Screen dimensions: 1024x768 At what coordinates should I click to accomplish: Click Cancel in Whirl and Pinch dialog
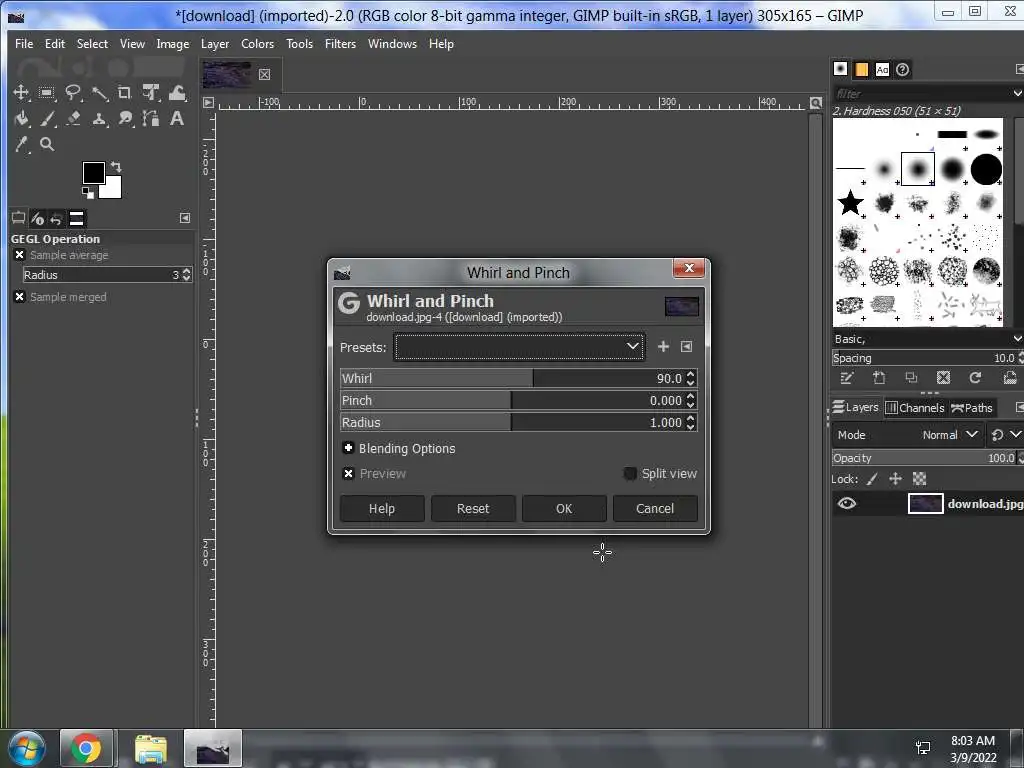click(x=655, y=509)
